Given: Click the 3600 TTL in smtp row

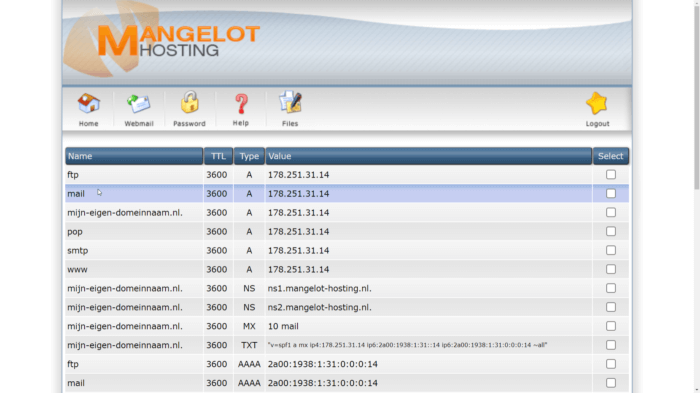Looking at the screenshot, I should pyautogui.click(x=217, y=251).
